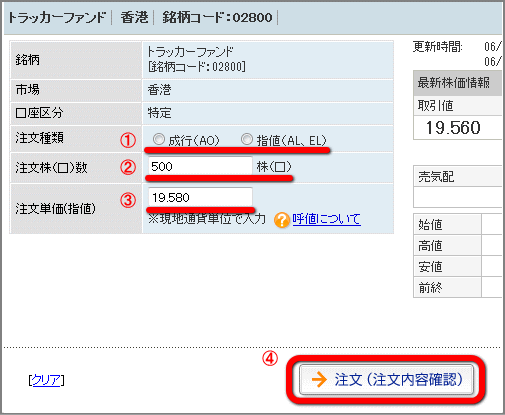Click the 注文株(口)数 quantity field showing 500

200,166
